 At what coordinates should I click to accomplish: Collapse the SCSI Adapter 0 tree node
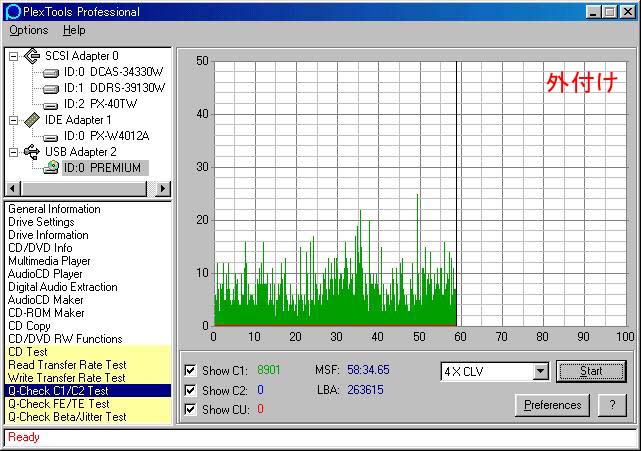(x=13, y=56)
